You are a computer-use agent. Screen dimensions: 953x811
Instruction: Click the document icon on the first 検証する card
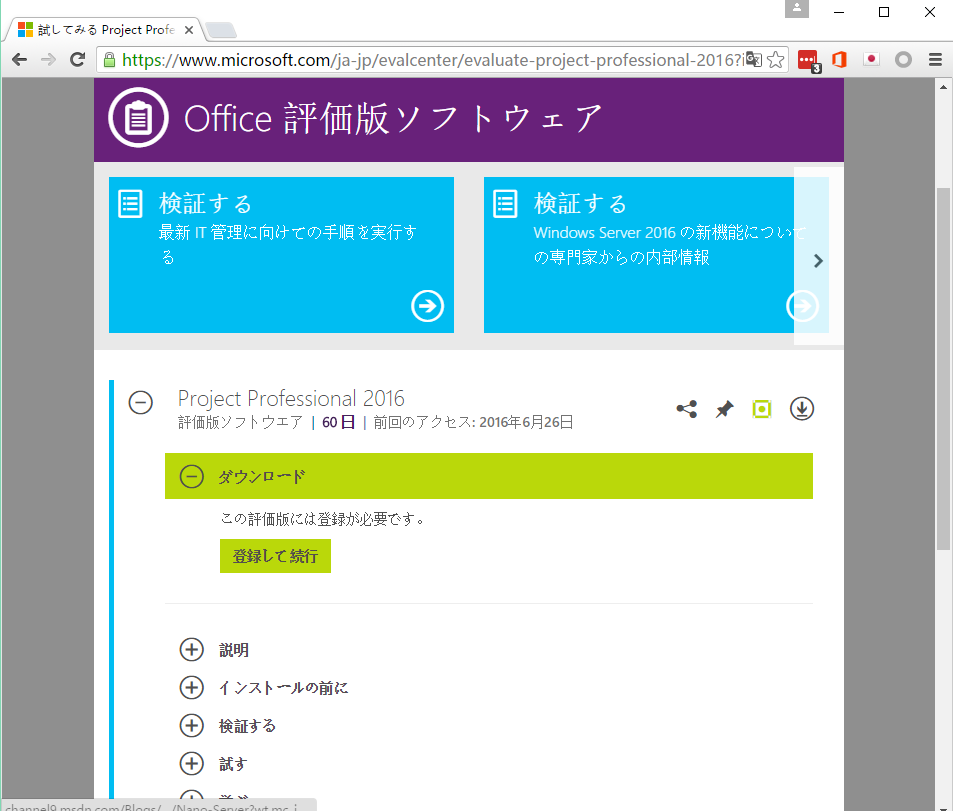(130, 204)
